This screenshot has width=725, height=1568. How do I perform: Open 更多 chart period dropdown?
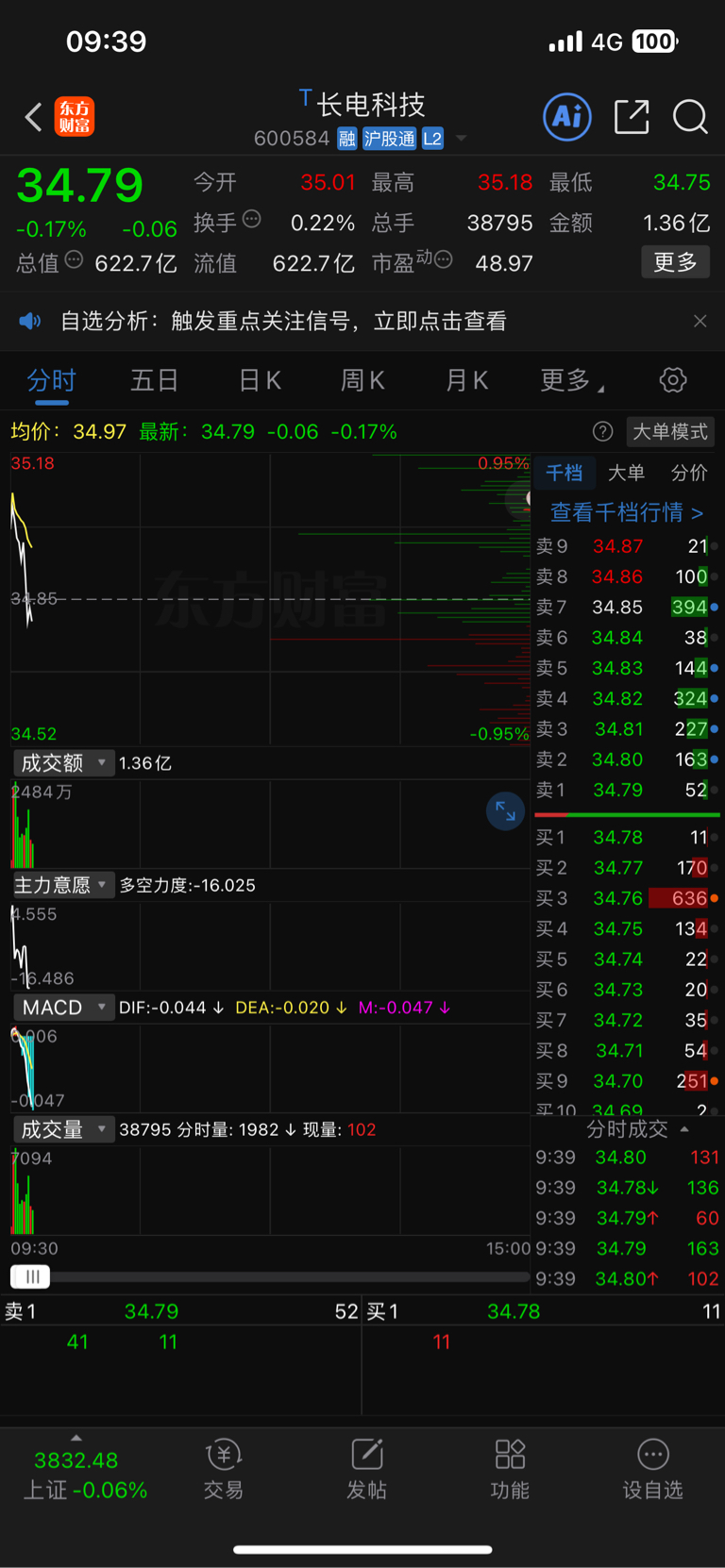point(572,380)
